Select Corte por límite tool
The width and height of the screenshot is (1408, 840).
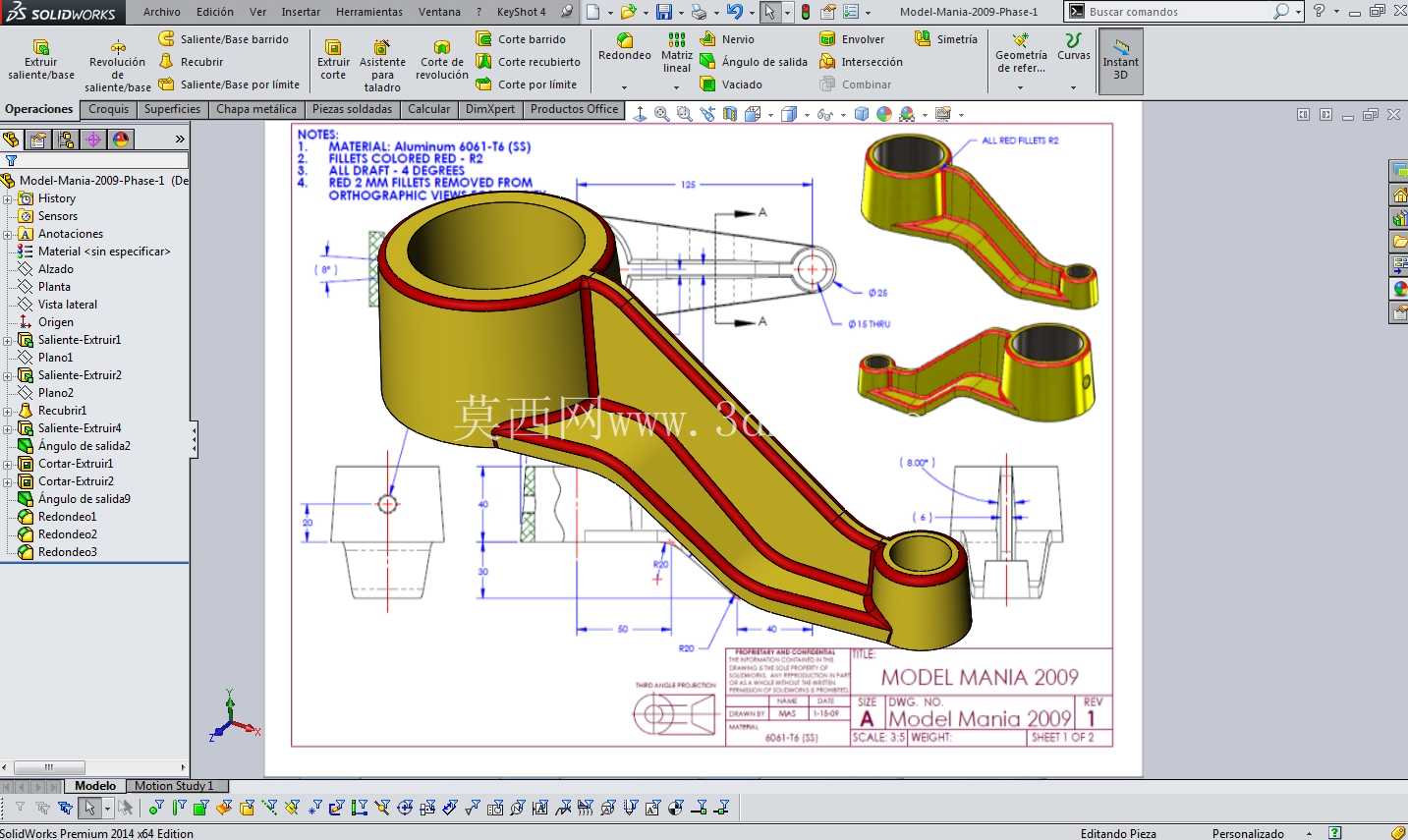point(527,84)
